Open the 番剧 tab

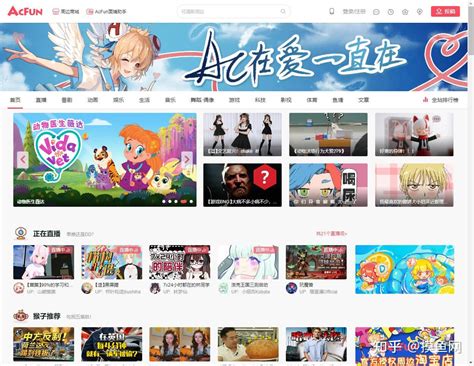coord(67,100)
